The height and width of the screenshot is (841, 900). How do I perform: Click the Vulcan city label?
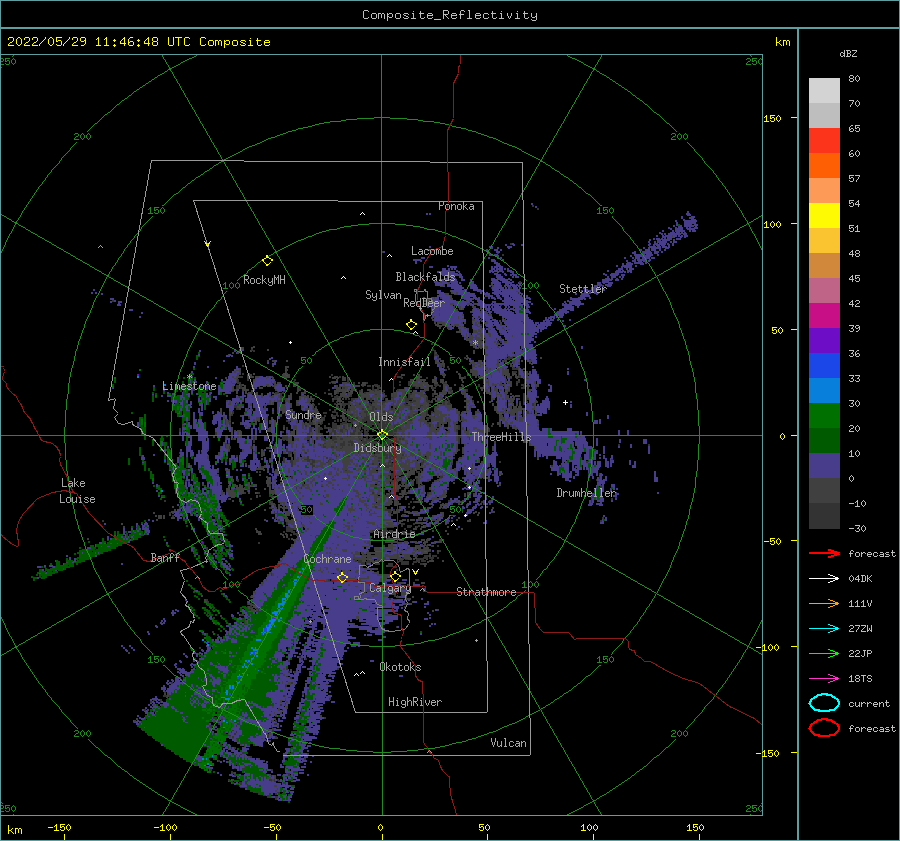[508, 743]
